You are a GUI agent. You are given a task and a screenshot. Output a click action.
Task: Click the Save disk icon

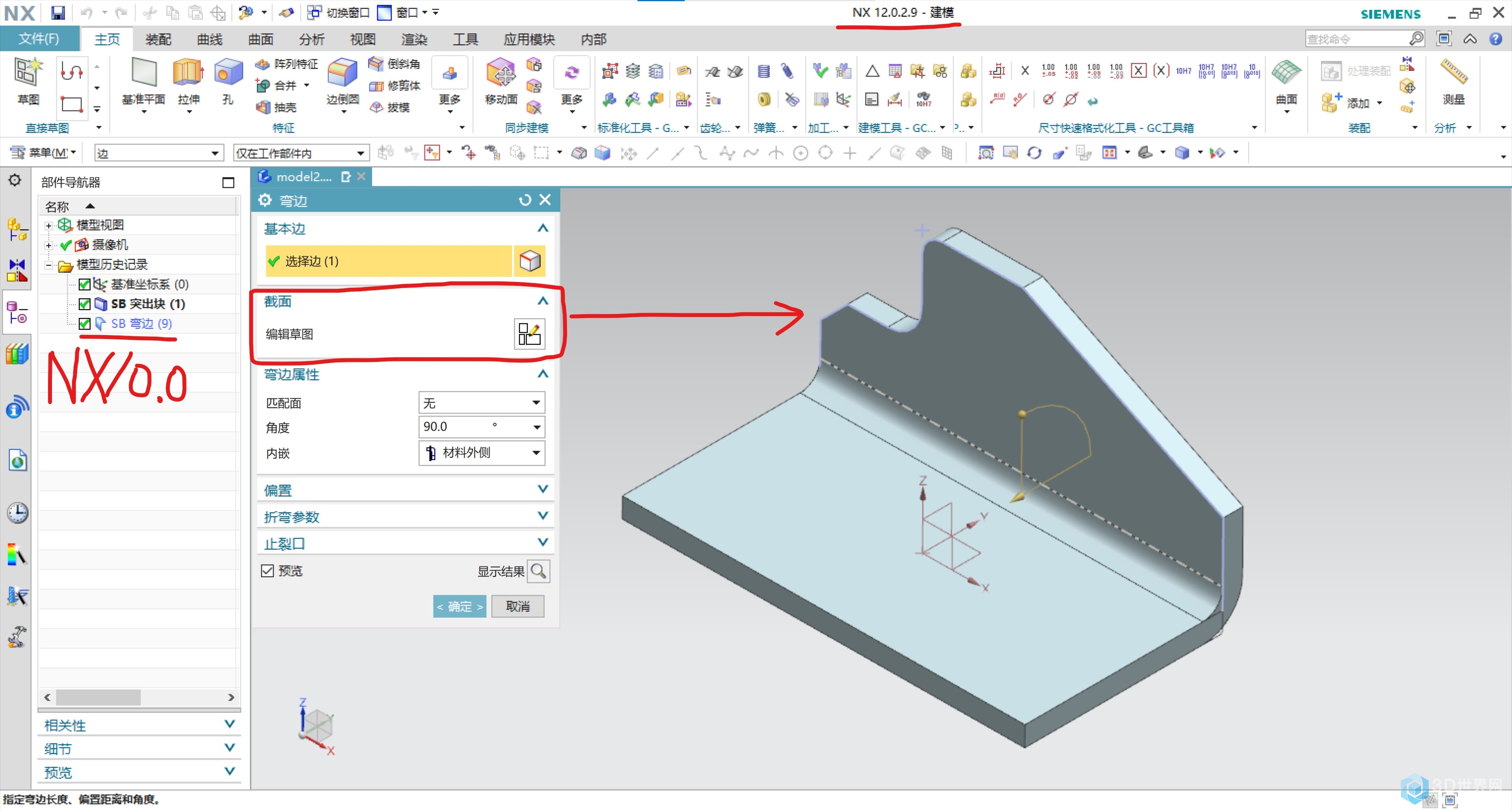click(57, 12)
